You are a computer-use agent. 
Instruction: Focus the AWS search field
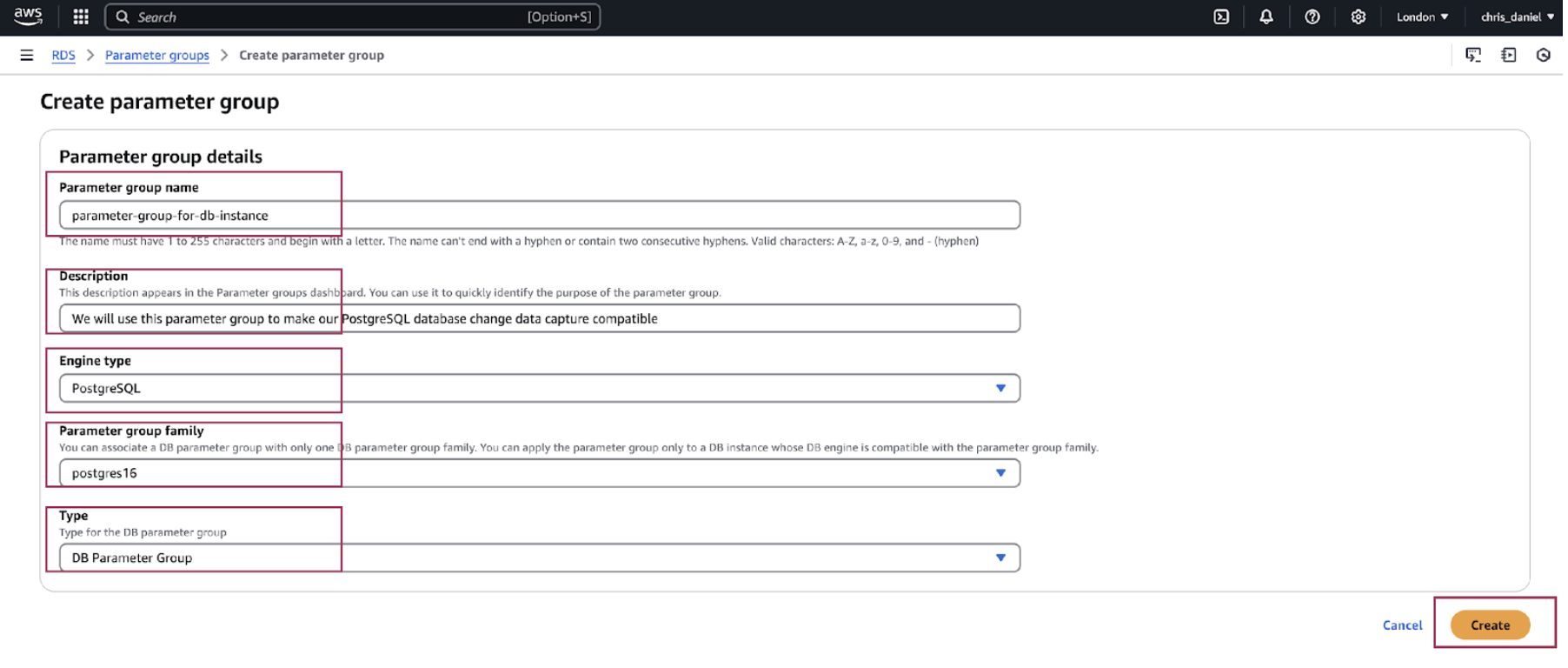(x=352, y=17)
